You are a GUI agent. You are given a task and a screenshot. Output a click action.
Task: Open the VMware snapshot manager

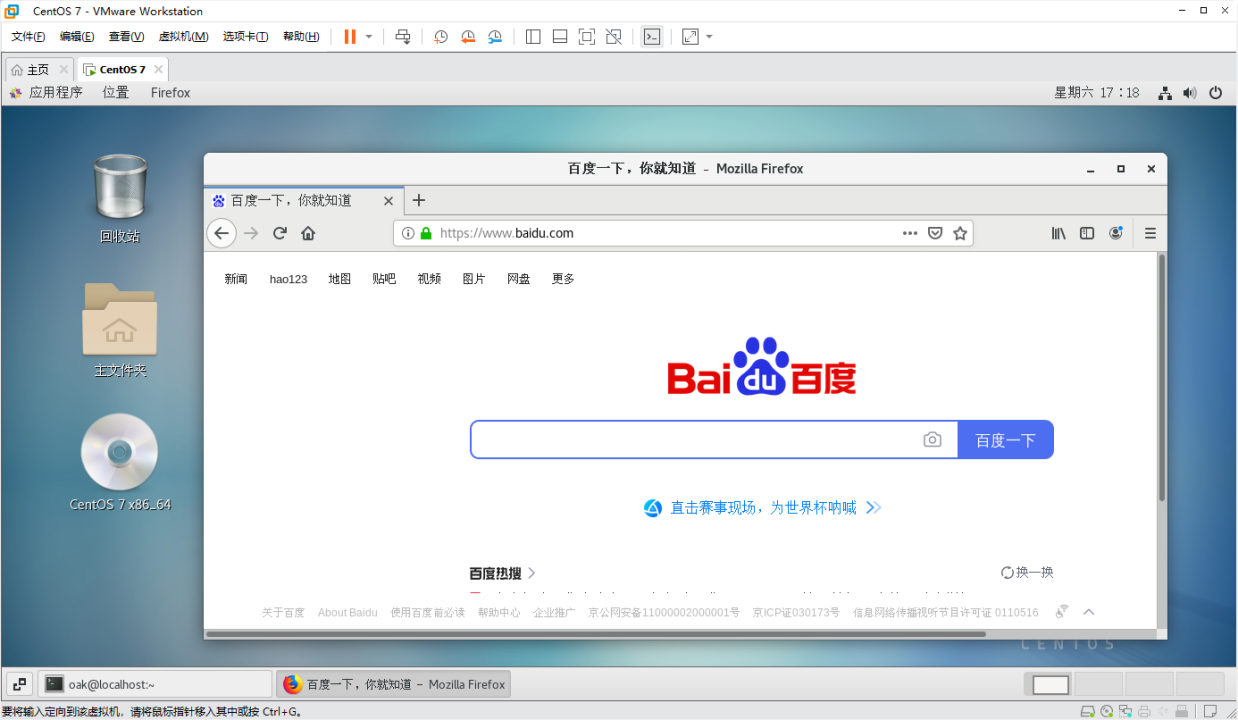click(x=495, y=36)
